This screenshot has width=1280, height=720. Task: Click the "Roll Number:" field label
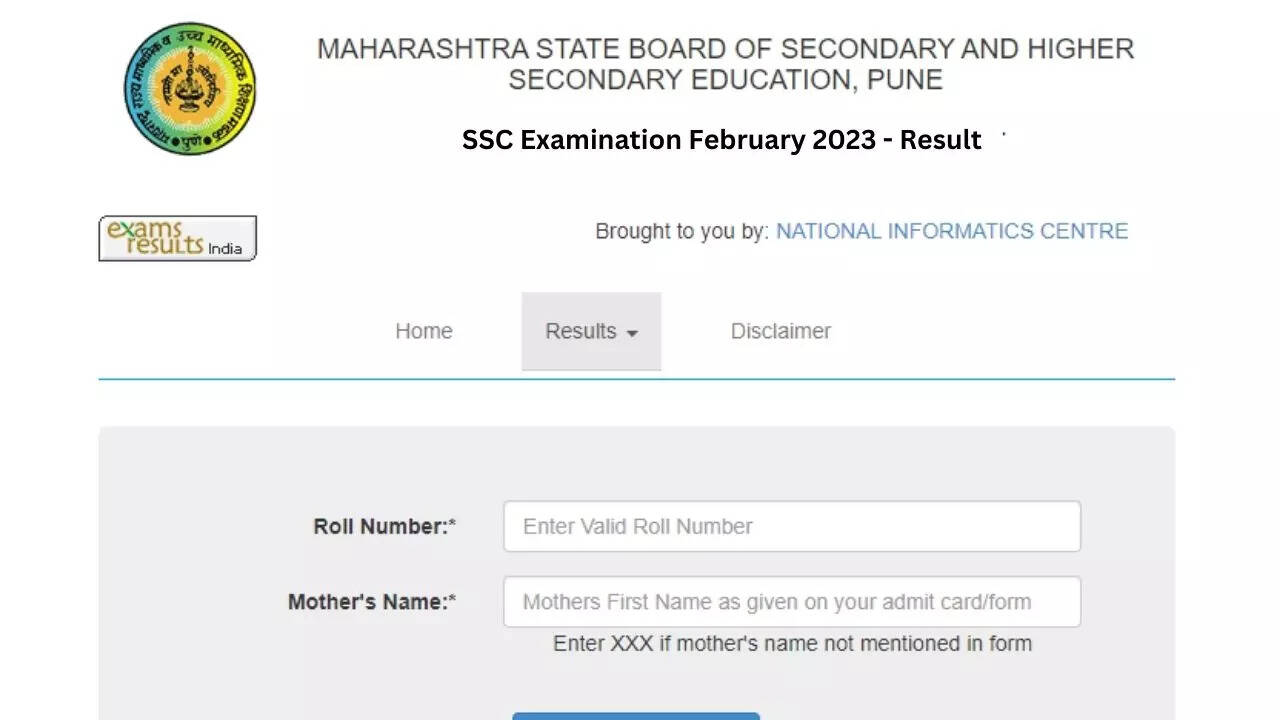click(x=380, y=526)
